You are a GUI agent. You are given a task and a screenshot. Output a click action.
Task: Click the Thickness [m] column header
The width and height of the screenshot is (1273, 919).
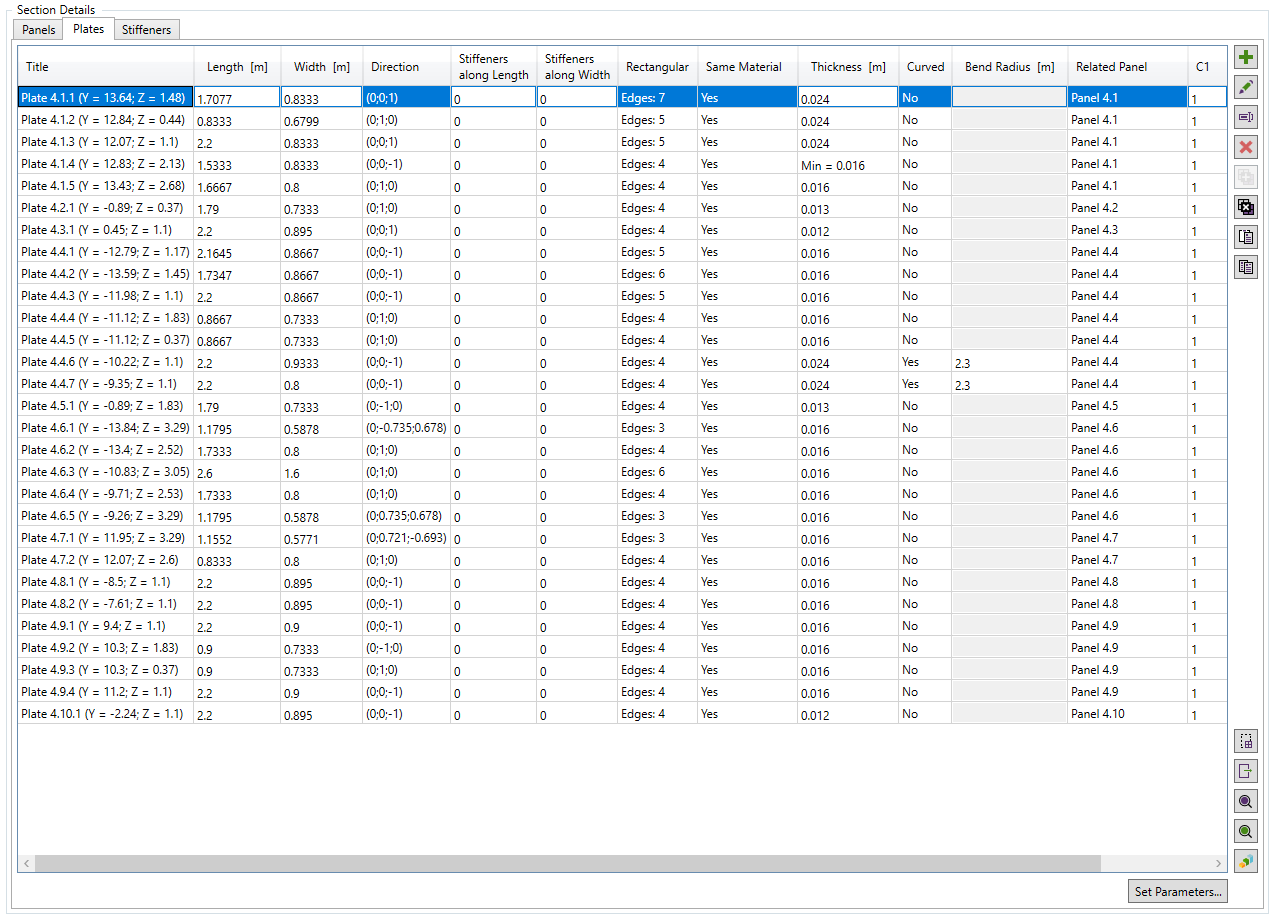847,67
